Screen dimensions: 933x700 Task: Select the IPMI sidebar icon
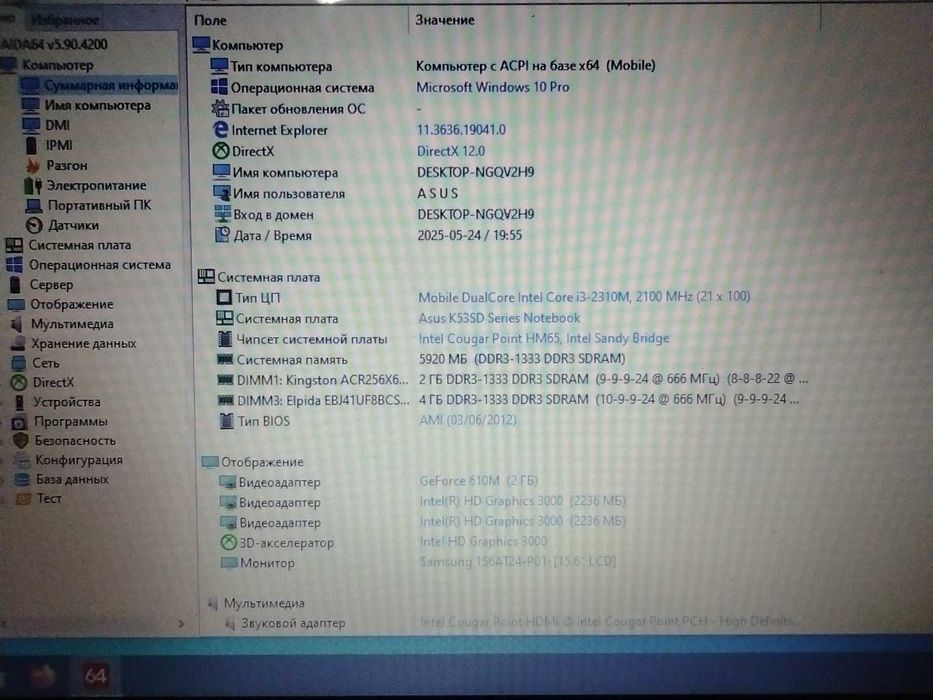[32, 145]
